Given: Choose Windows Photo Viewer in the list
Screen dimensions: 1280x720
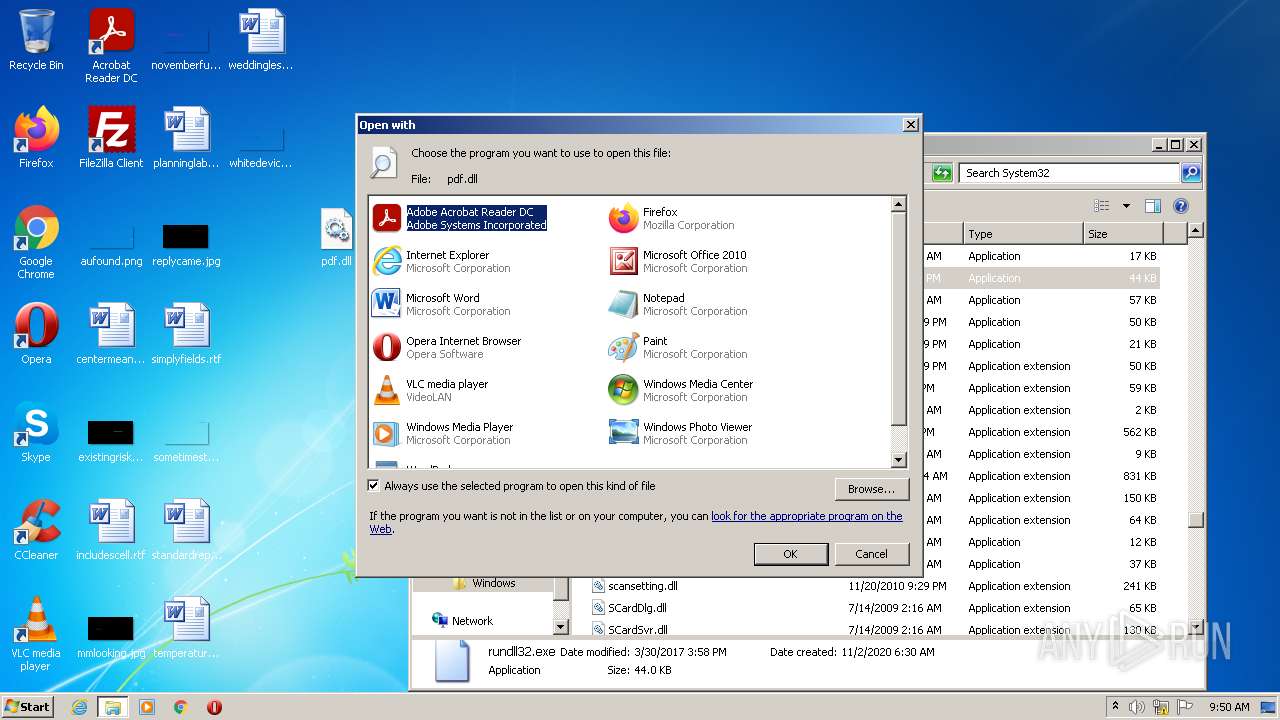Looking at the screenshot, I should pos(680,433).
